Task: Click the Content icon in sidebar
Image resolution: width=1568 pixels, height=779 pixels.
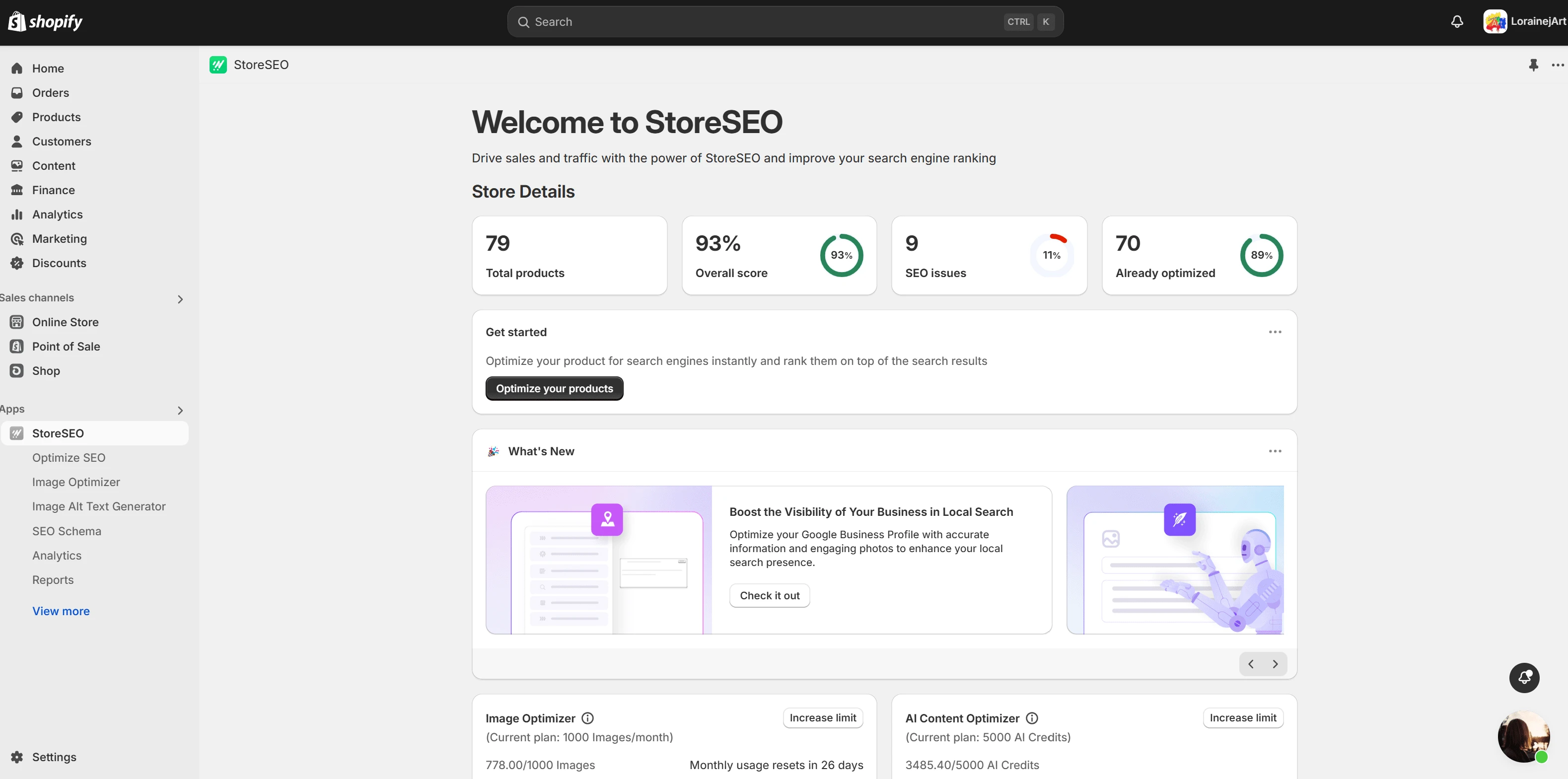Action: [x=17, y=165]
